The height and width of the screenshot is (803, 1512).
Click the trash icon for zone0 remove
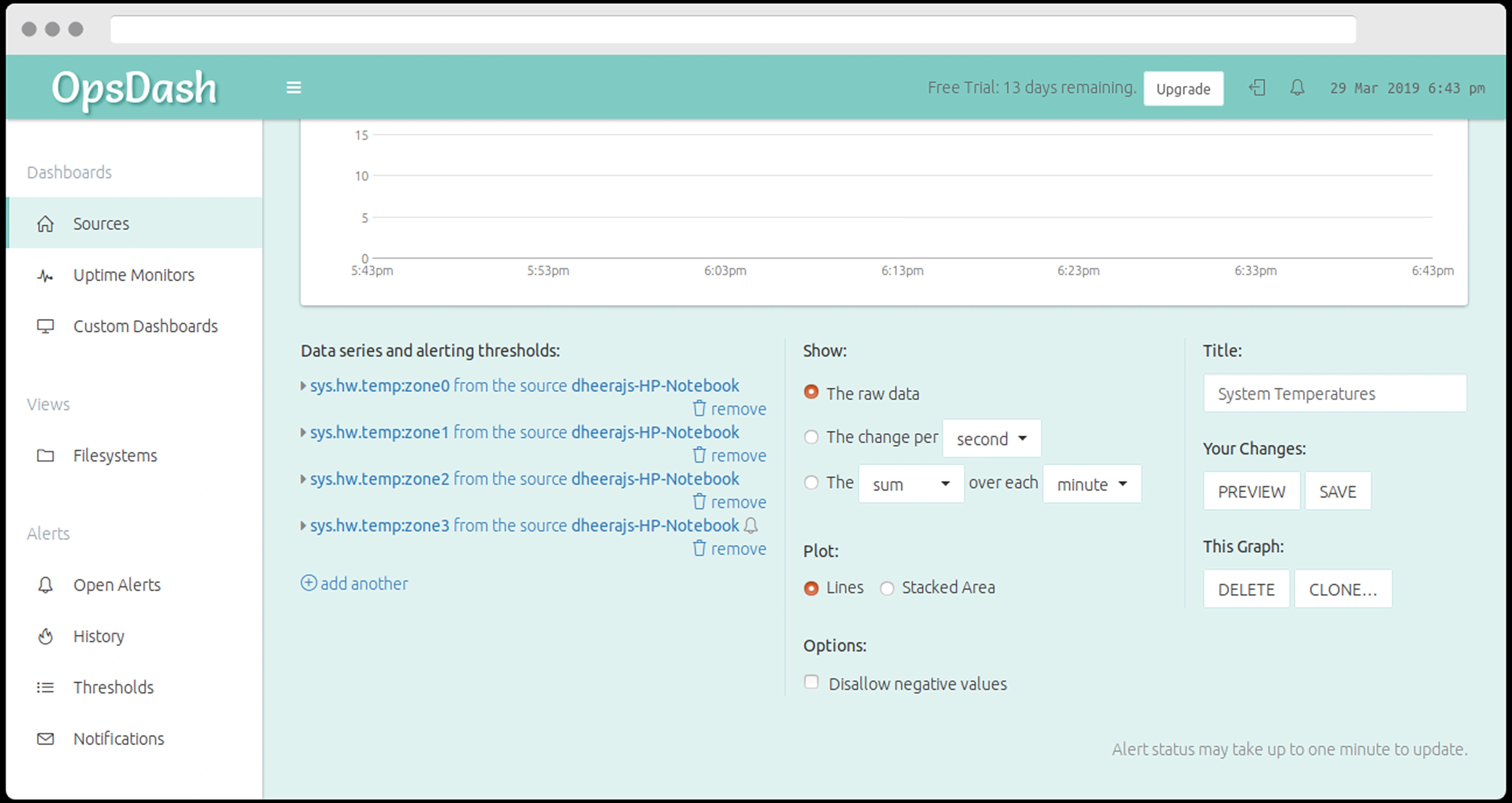[x=699, y=408]
